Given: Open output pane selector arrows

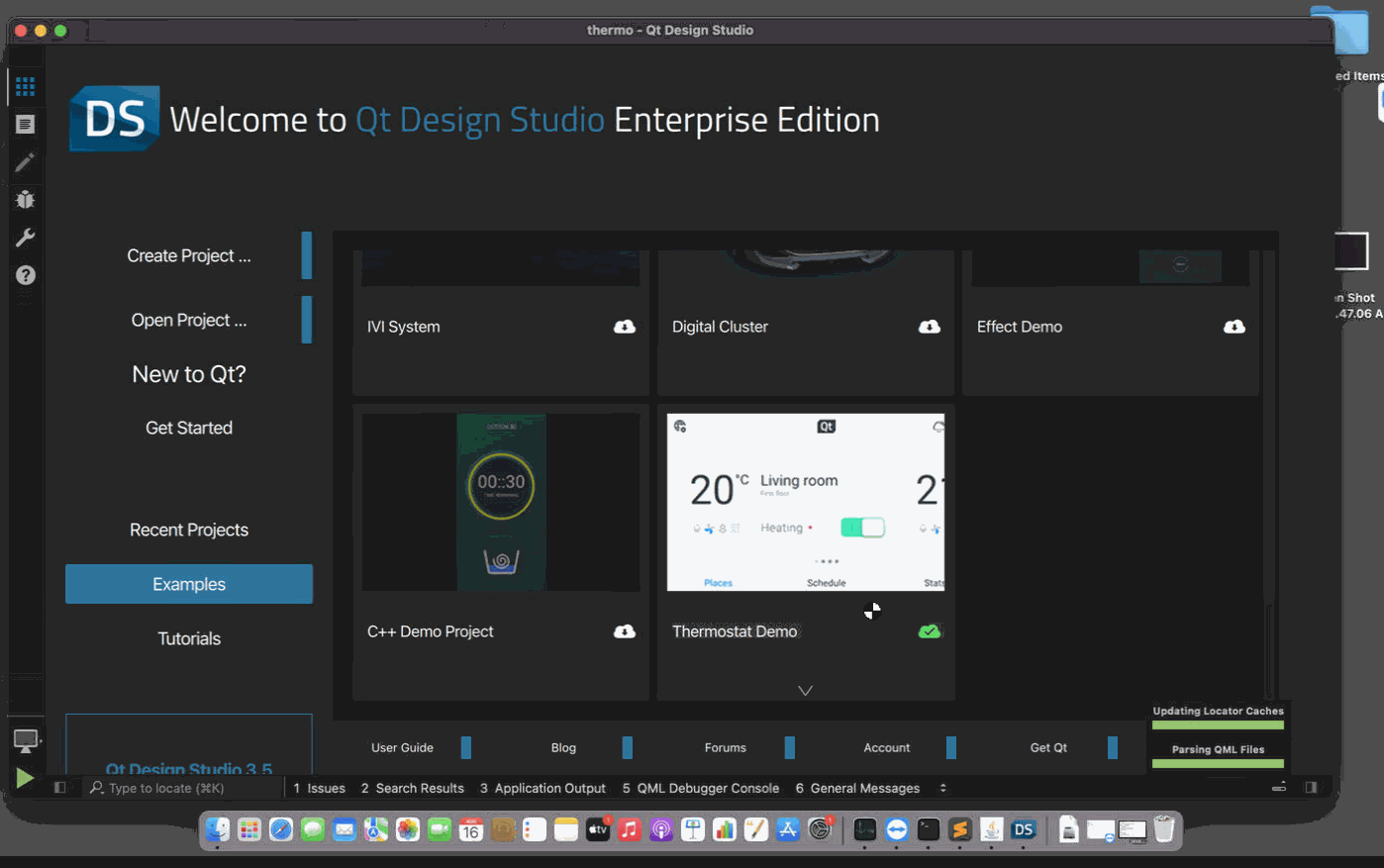Looking at the screenshot, I should click(942, 788).
